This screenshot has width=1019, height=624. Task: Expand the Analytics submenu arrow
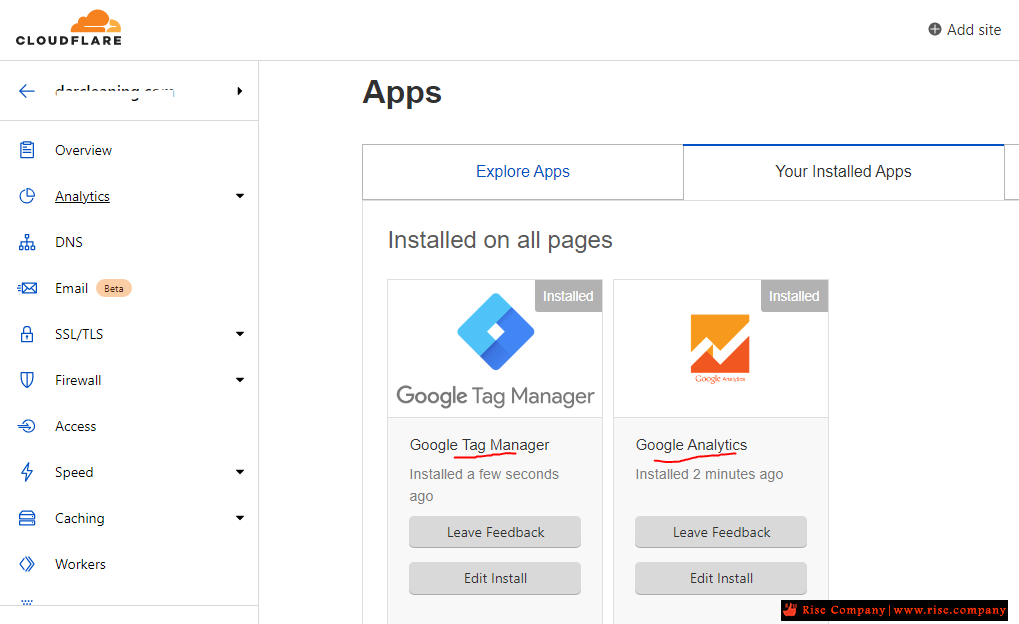point(240,196)
